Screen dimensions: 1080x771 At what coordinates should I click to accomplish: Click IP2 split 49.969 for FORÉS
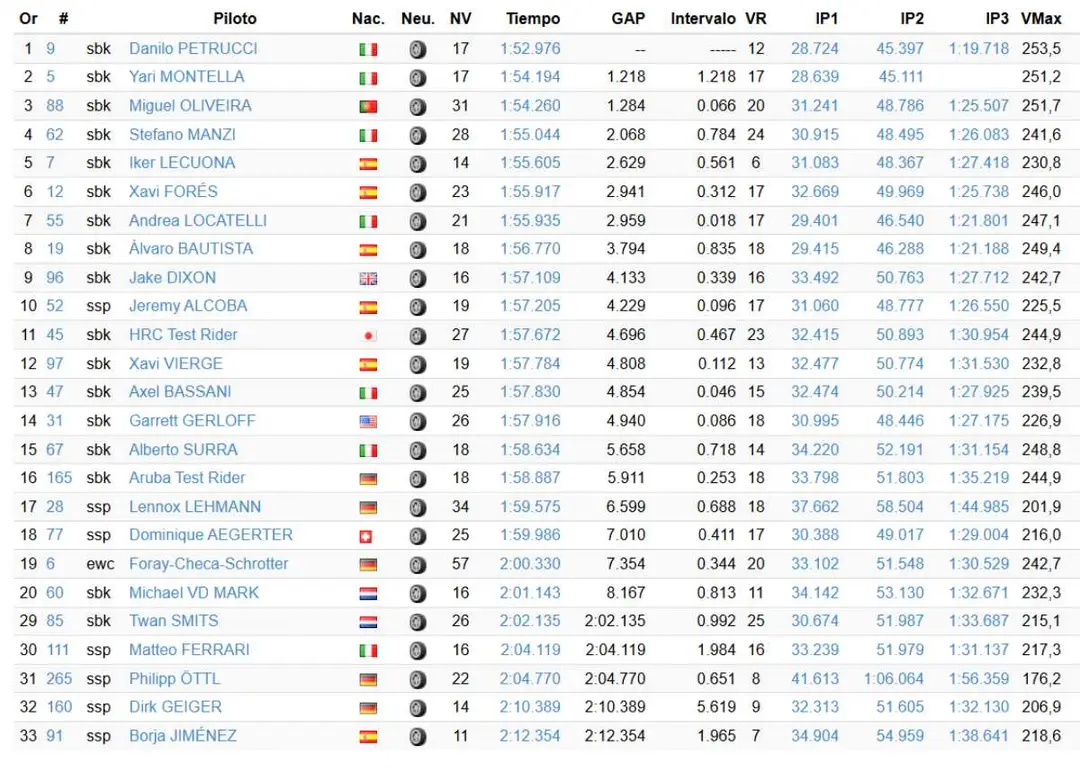pyautogui.click(x=900, y=192)
